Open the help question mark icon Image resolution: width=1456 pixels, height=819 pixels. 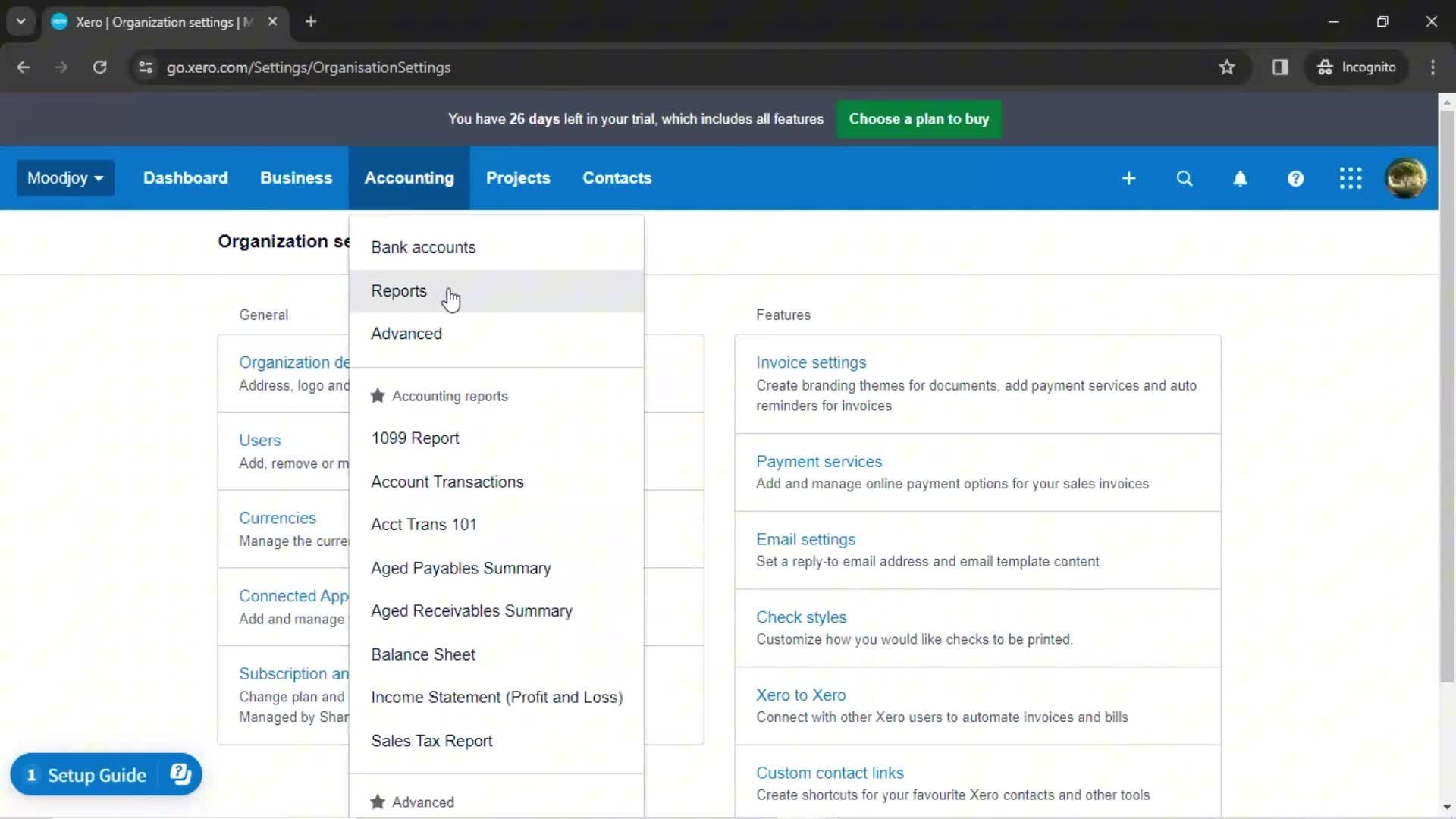(1295, 178)
